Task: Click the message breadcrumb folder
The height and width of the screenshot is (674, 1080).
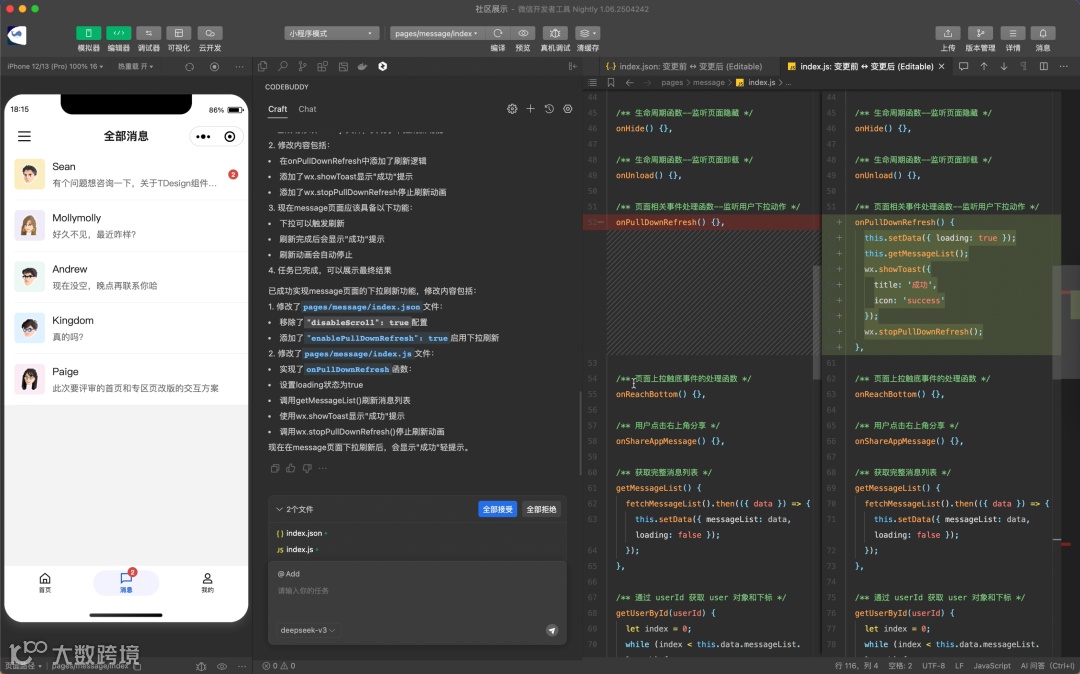Action: pos(709,83)
